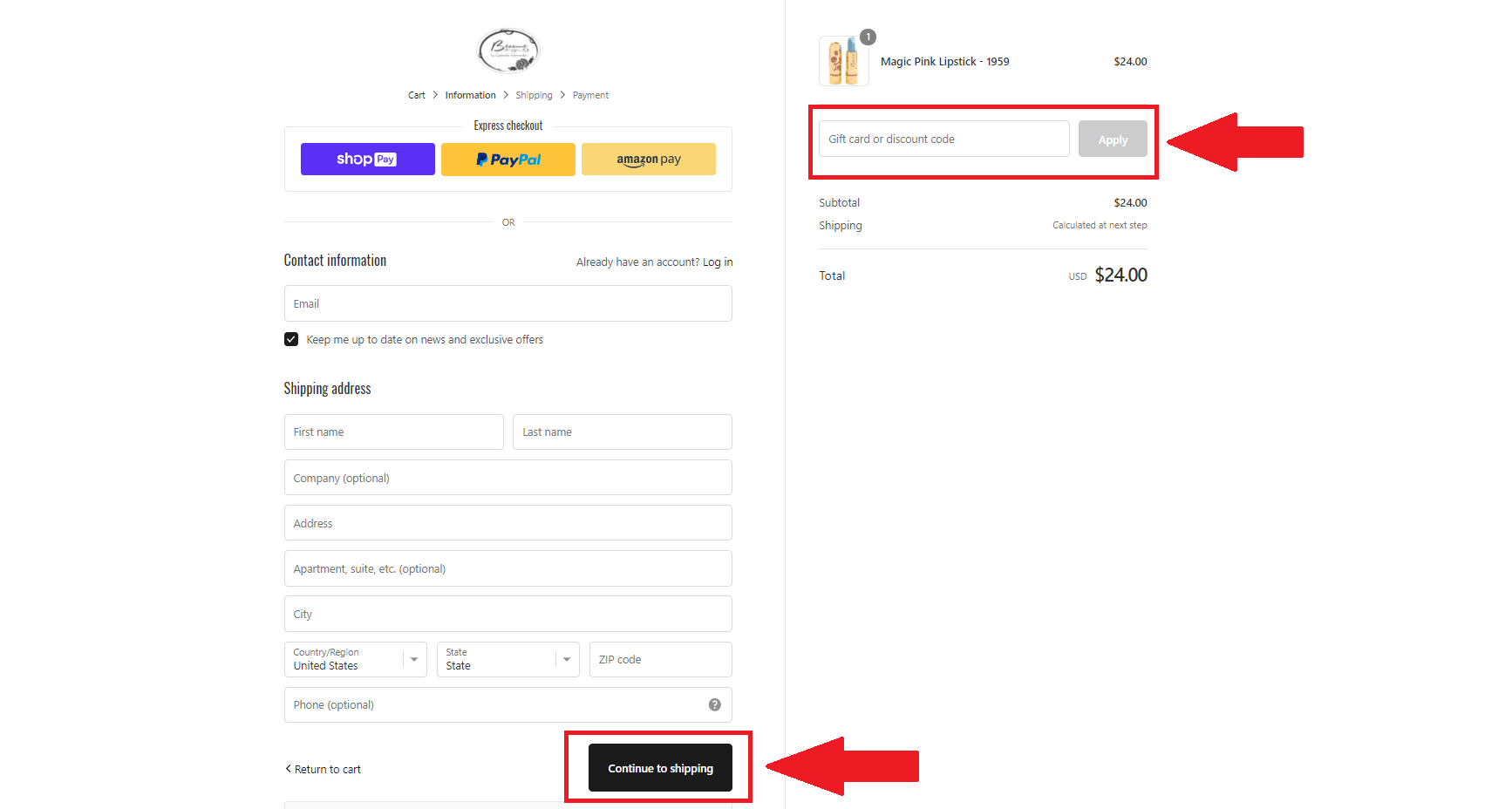This screenshot has width=1512, height=809.
Task: Pay with Shop Pay express button
Action: 367,160
